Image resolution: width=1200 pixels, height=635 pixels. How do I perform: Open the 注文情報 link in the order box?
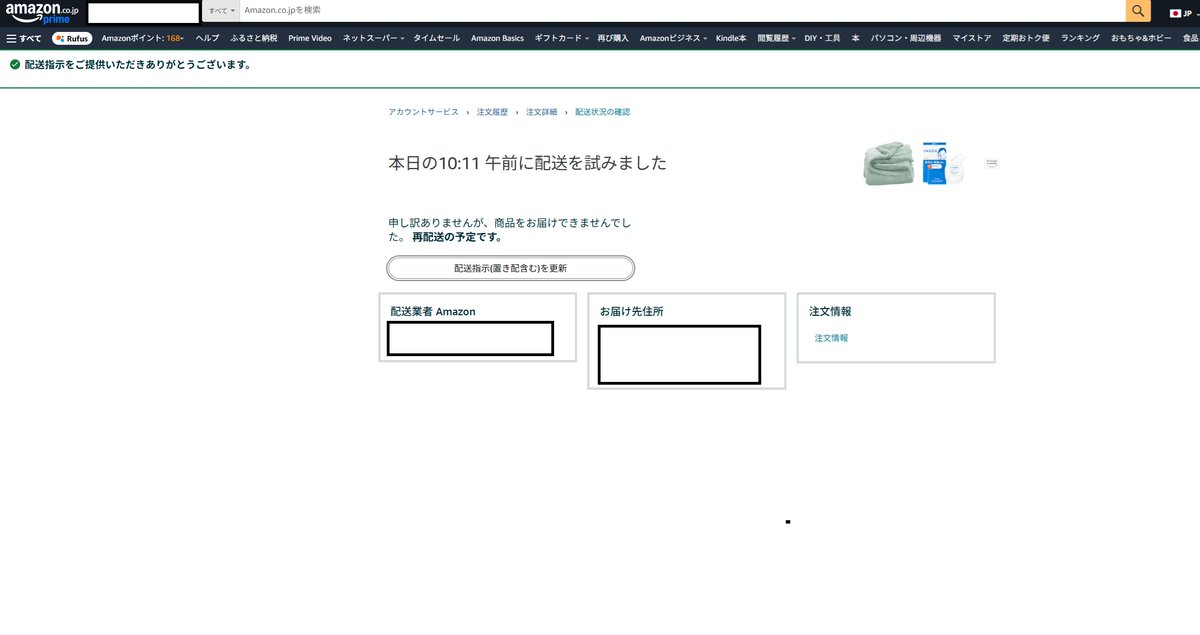pyautogui.click(x=831, y=338)
